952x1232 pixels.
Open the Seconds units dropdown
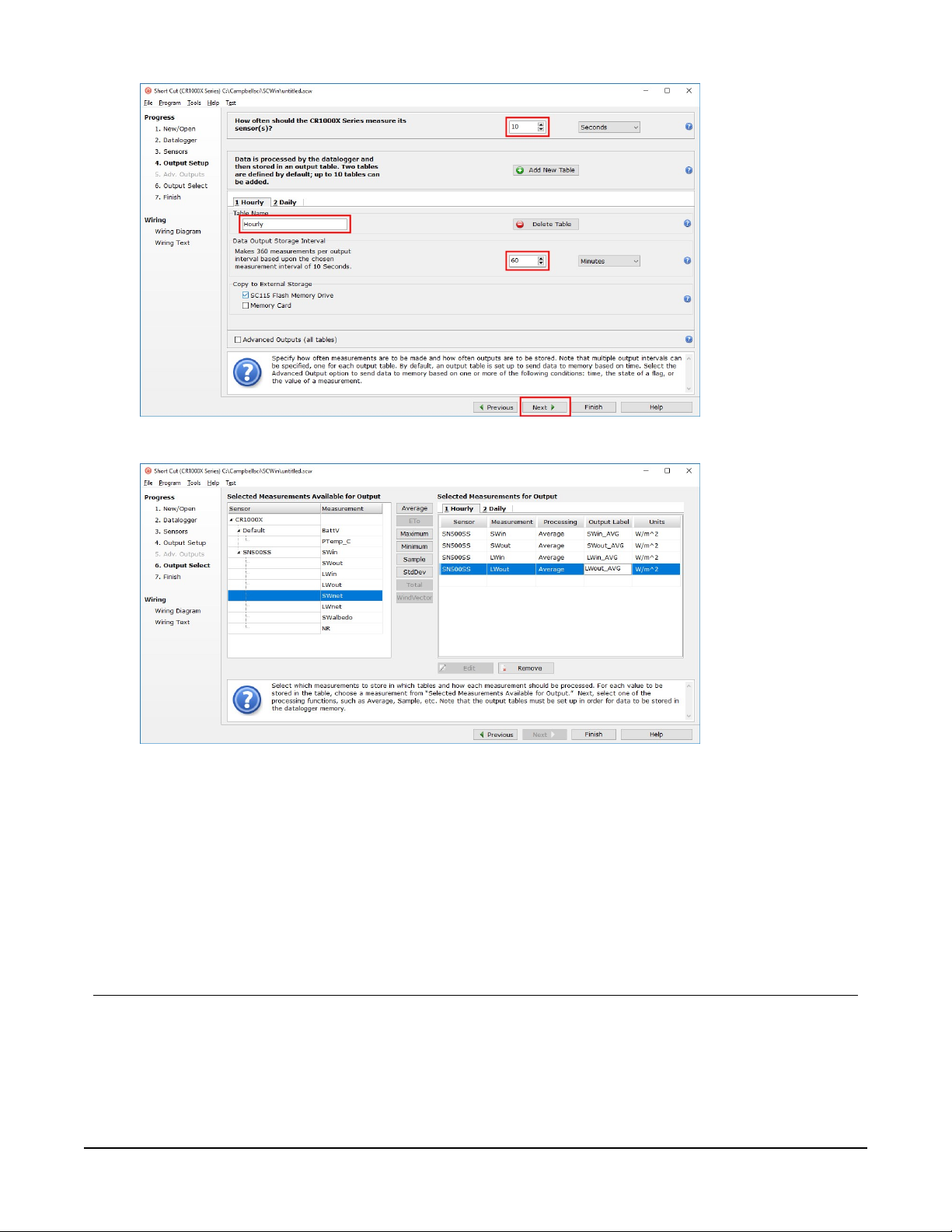click(609, 127)
